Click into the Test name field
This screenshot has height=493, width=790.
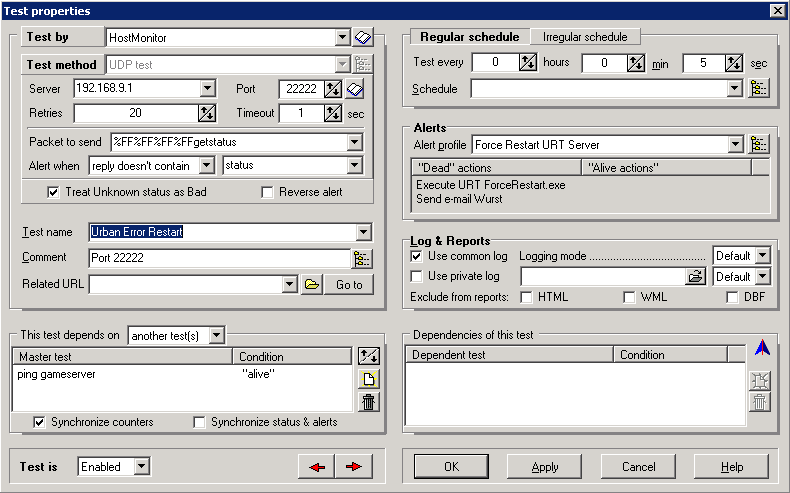pyautogui.click(x=220, y=233)
